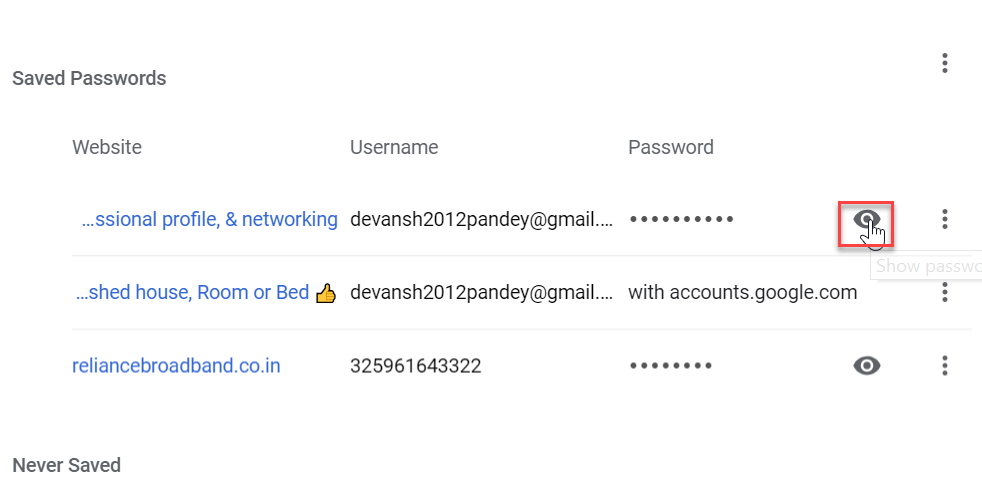Screen dimensions: 982x490
Task: Visit the reliancebroadband.co.in website link
Action: [x=176, y=366]
